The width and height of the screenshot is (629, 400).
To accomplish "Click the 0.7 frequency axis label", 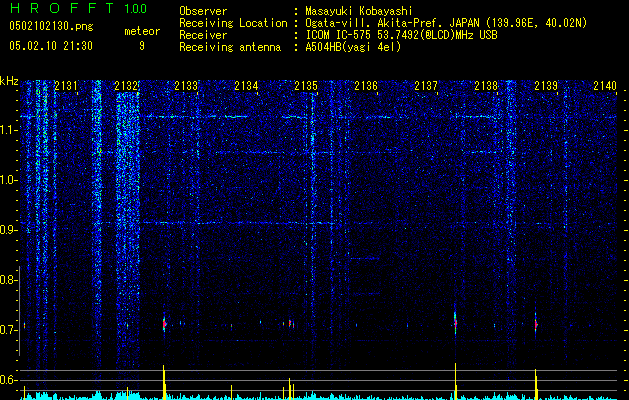I will click(x=8, y=330).
